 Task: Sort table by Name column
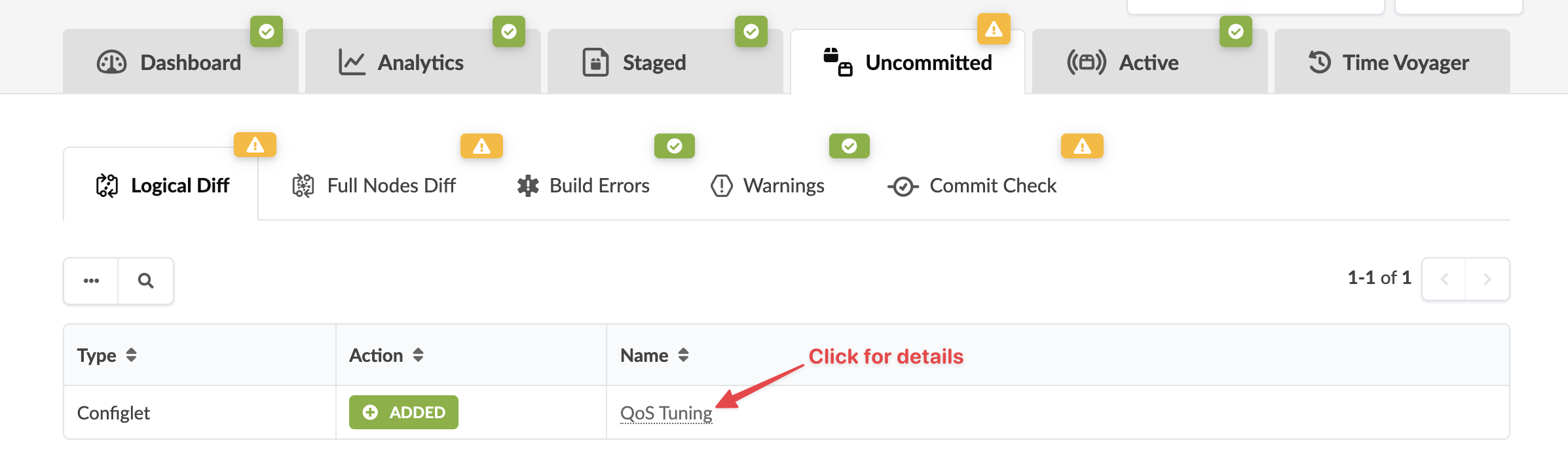point(683,355)
